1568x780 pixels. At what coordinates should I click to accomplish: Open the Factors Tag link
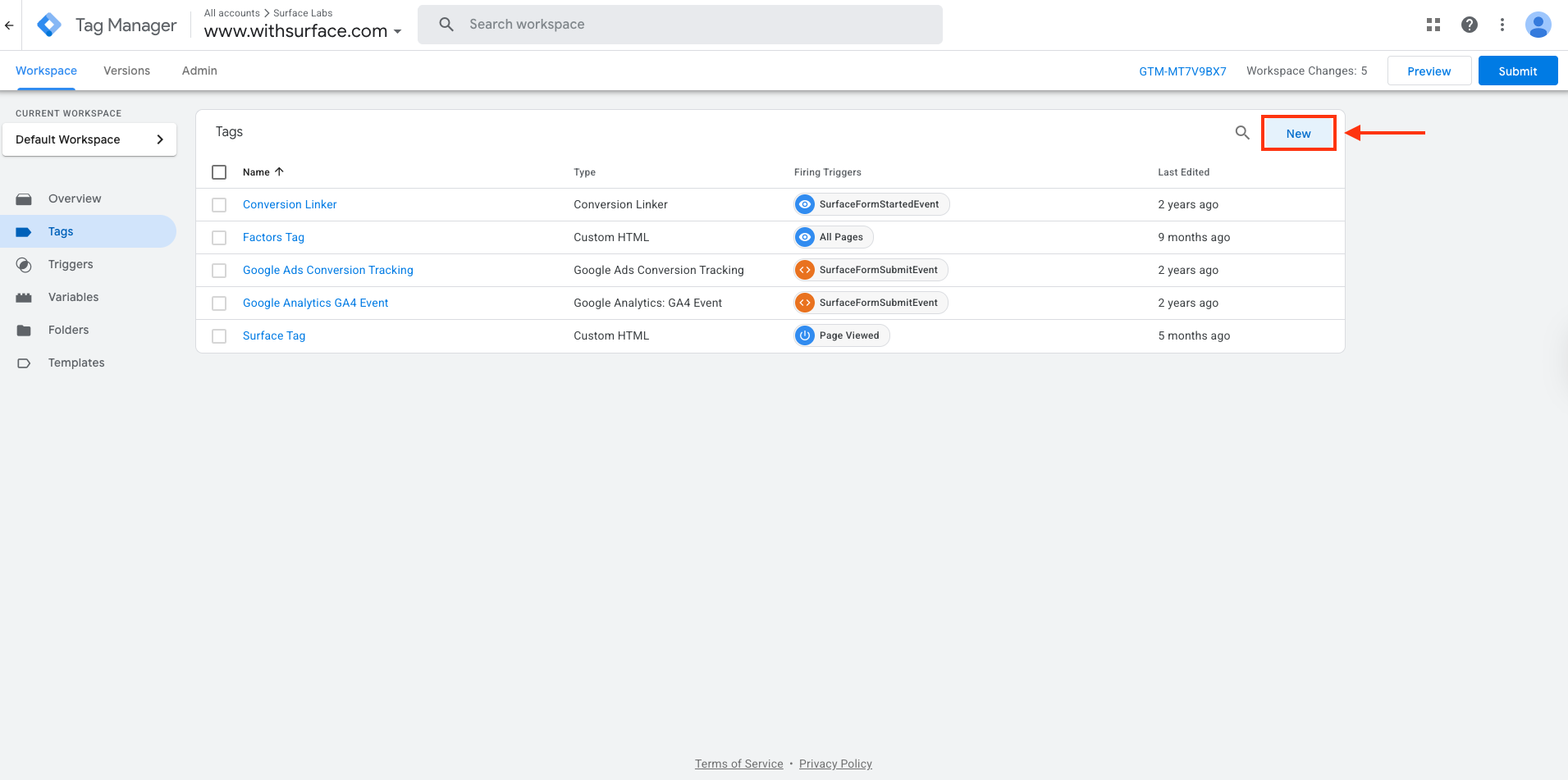click(273, 236)
